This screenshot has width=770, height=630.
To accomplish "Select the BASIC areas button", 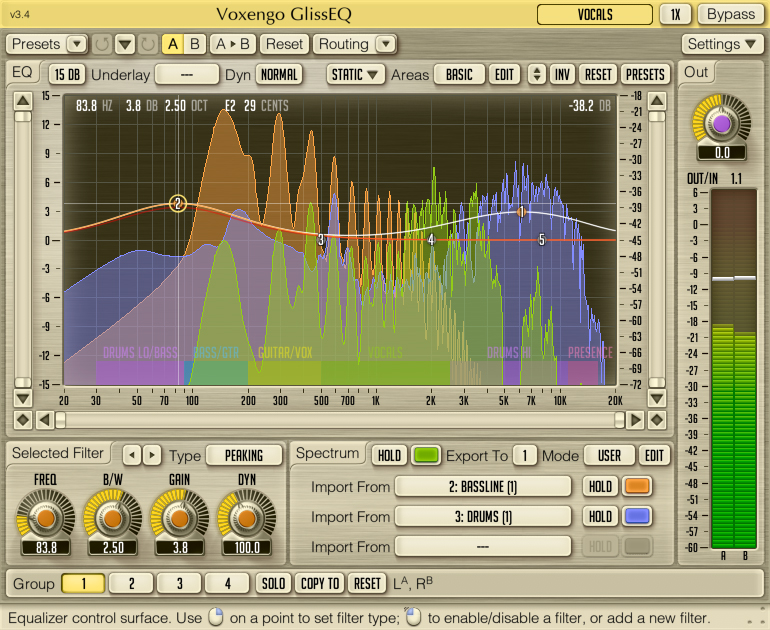I will tap(459, 75).
